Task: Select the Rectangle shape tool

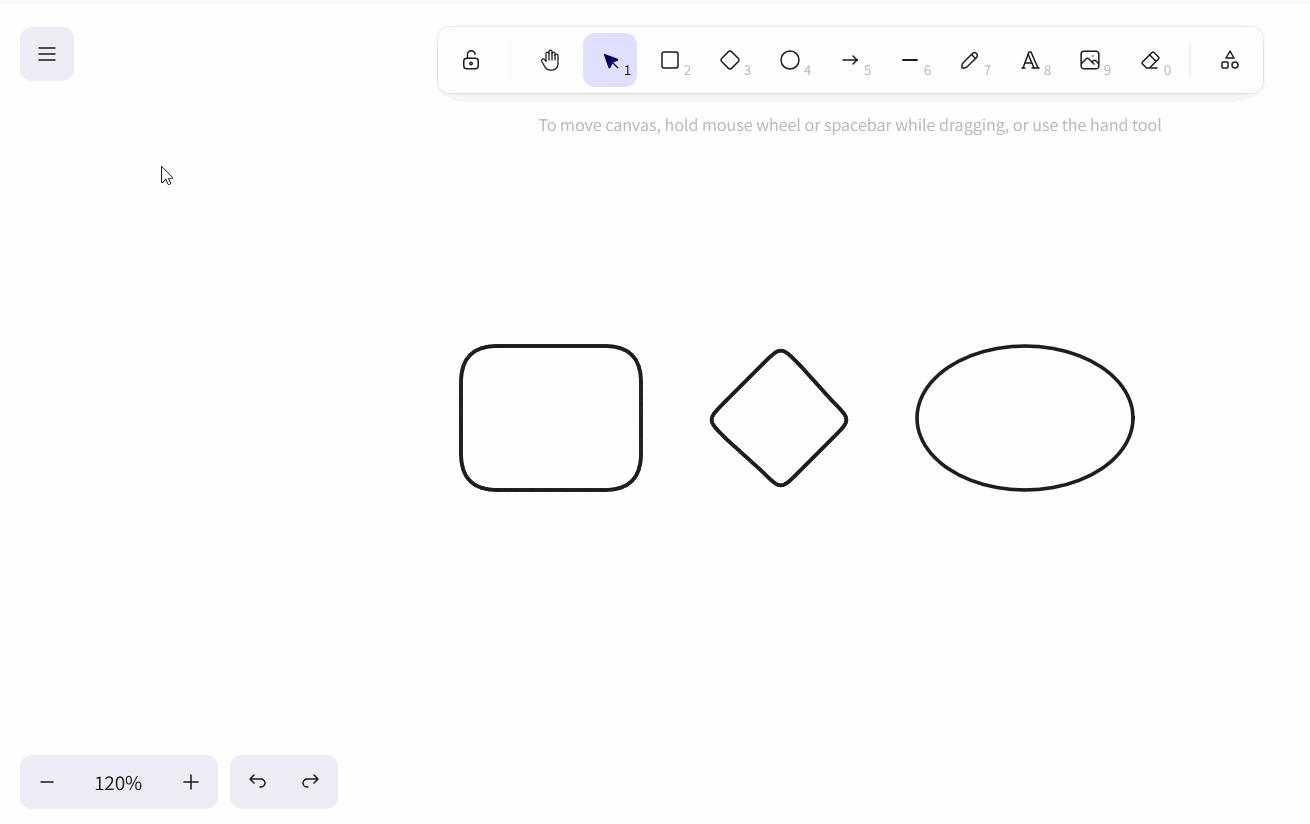Action: pyautogui.click(x=670, y=60)
